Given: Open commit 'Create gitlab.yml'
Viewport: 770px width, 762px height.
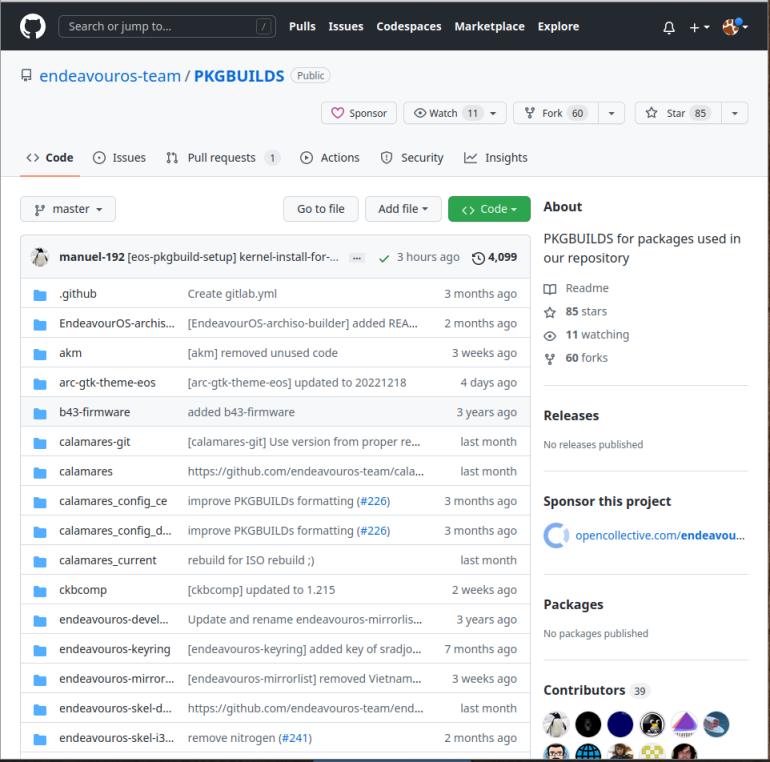Looking at the screenshot, I should pos(232,294).
